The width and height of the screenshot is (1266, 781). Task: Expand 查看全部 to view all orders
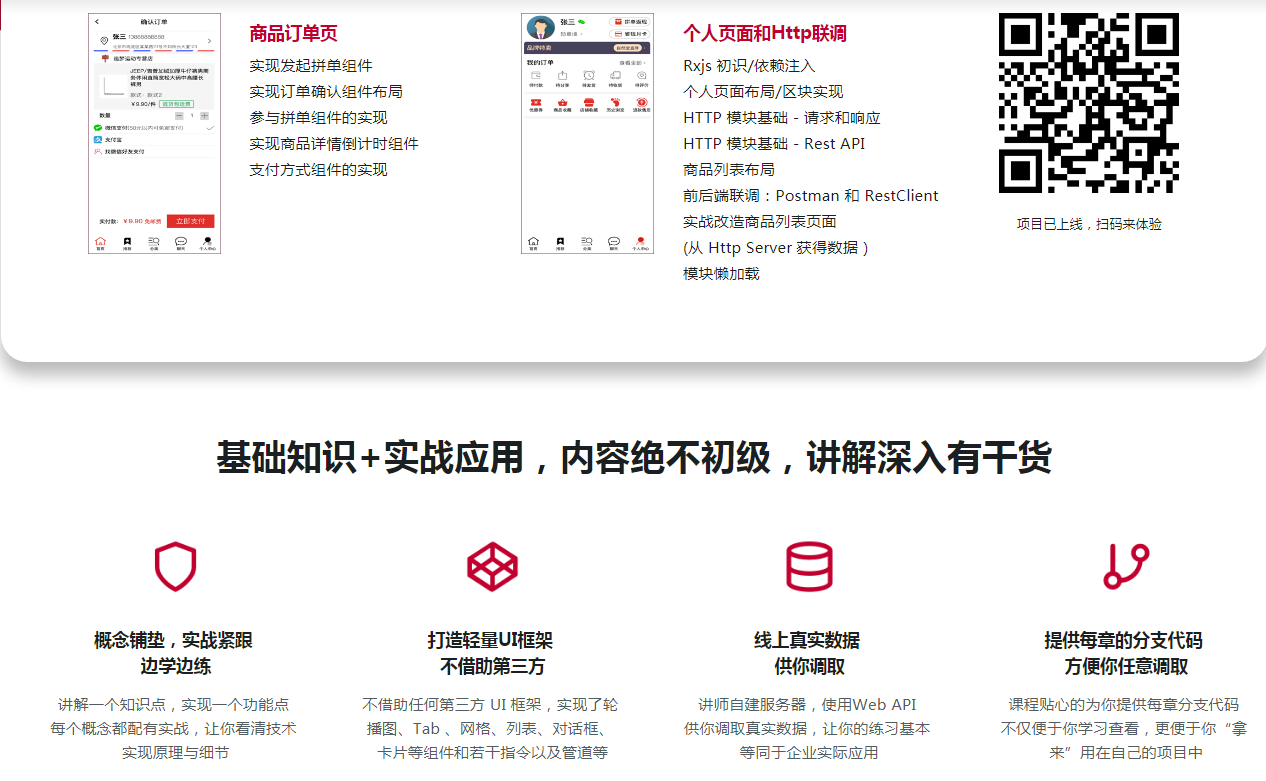pyautogui.click(x=635, y=63)
